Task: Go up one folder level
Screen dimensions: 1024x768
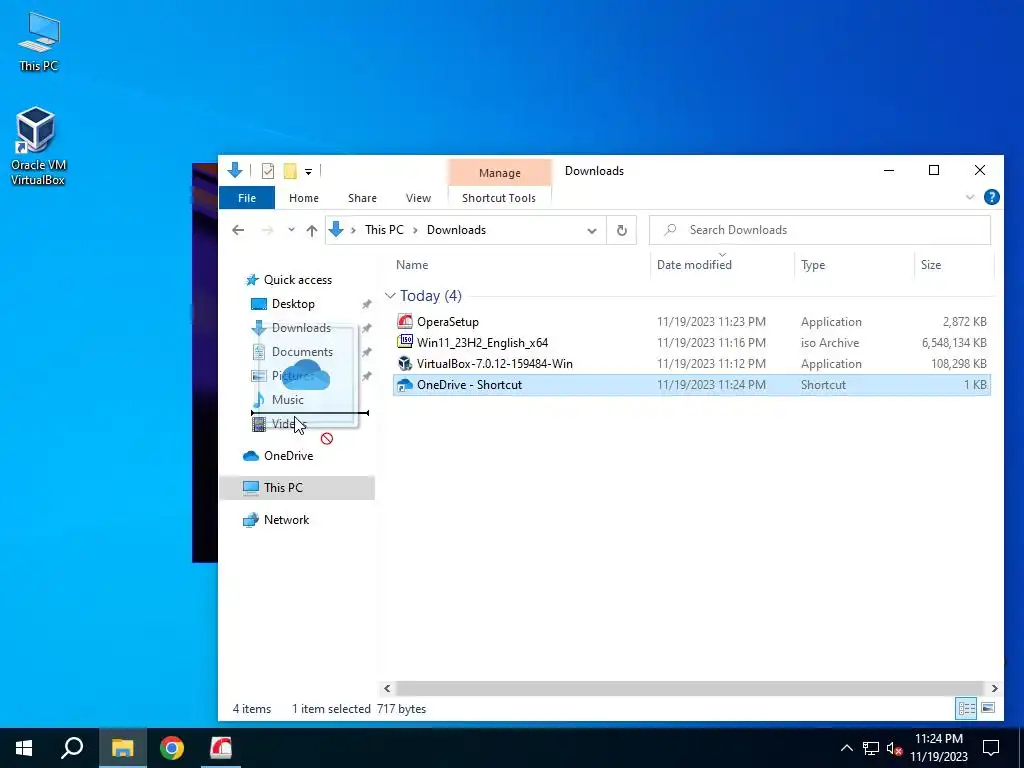Action: [312, 230]
